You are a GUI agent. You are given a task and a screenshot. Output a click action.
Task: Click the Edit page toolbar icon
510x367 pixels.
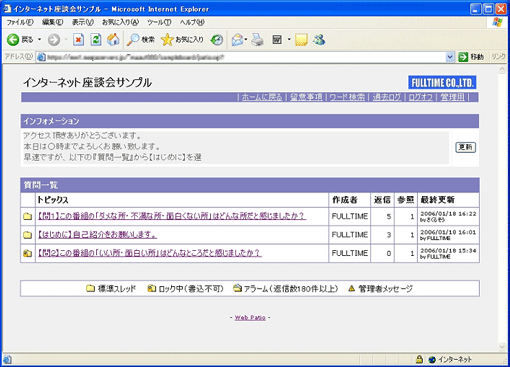click(x=277, y=40)
